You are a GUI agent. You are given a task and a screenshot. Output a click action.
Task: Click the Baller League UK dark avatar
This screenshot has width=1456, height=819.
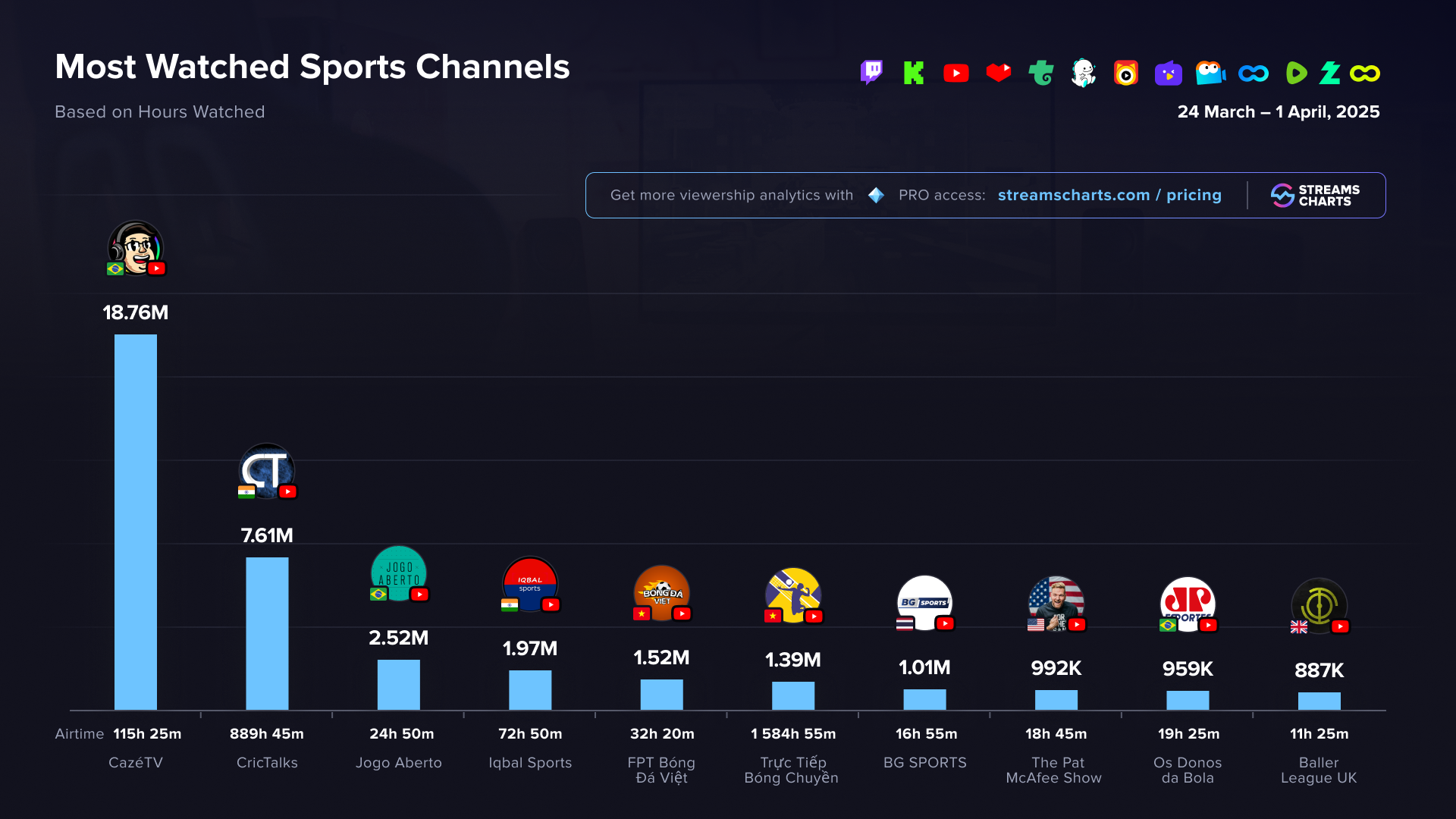click(1319, 606)
